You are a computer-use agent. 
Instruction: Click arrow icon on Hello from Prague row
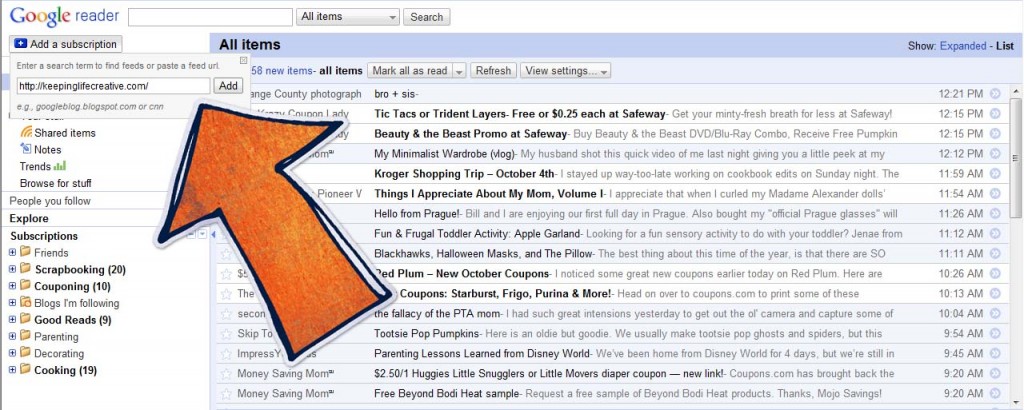(x=995, y=213)
